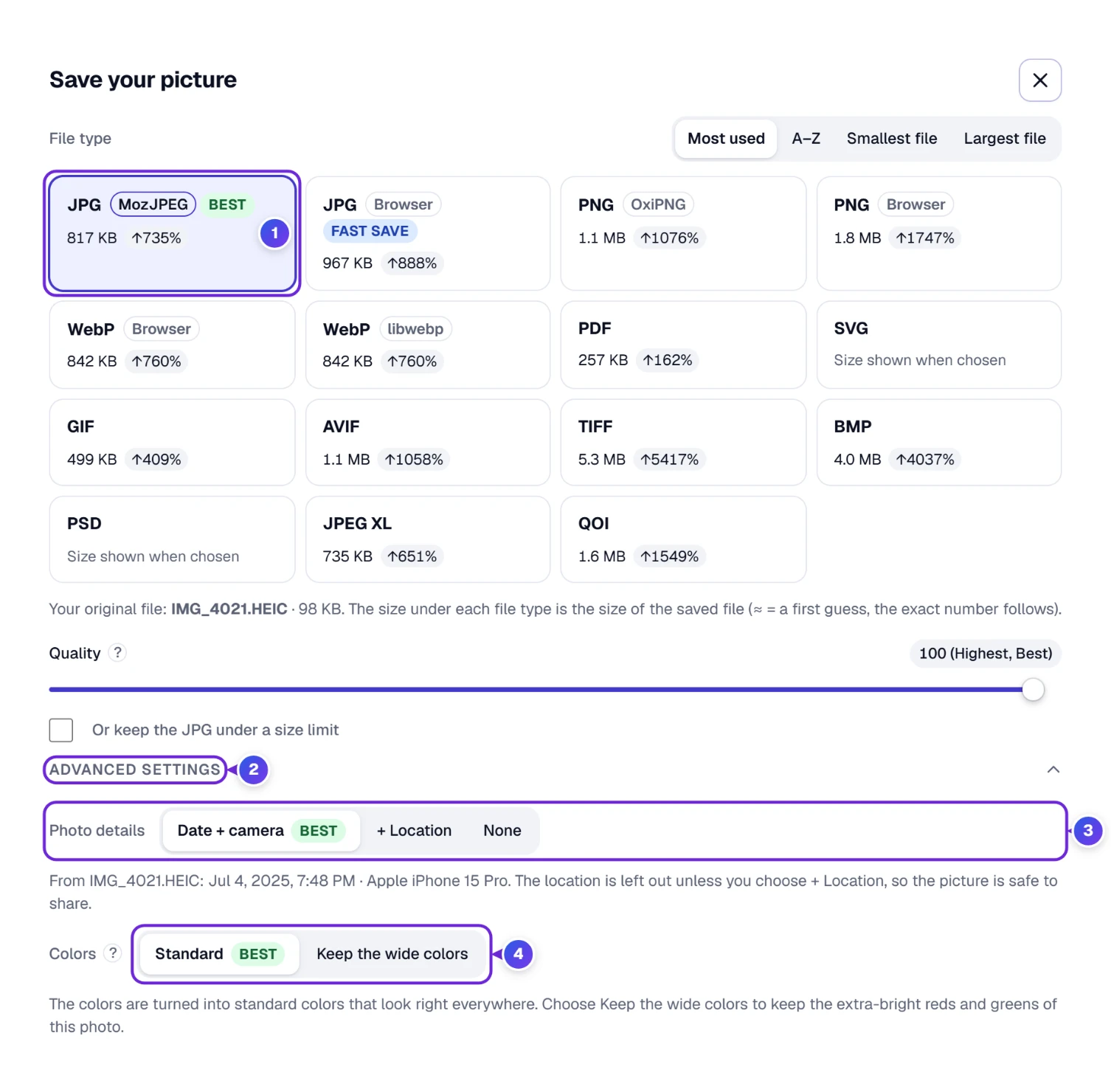
Task: Choose + Location for photo details
Action: point(414,831)
